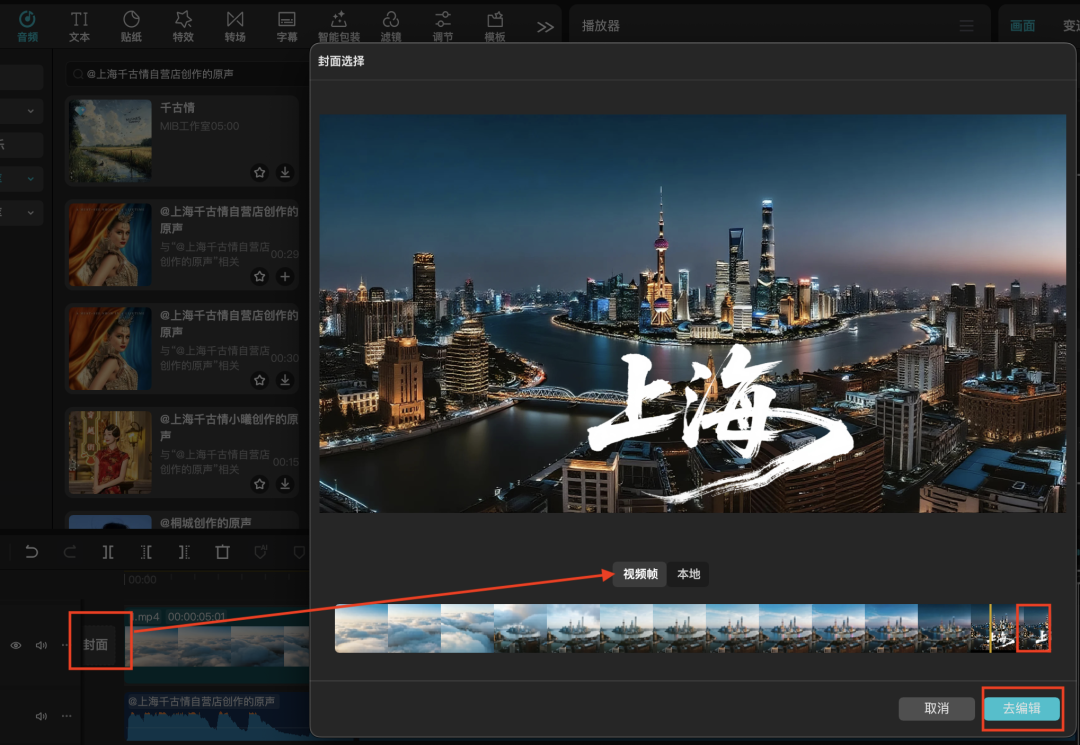Mute the video track speaker icon

pyautogui.click(x=41, y=646)
